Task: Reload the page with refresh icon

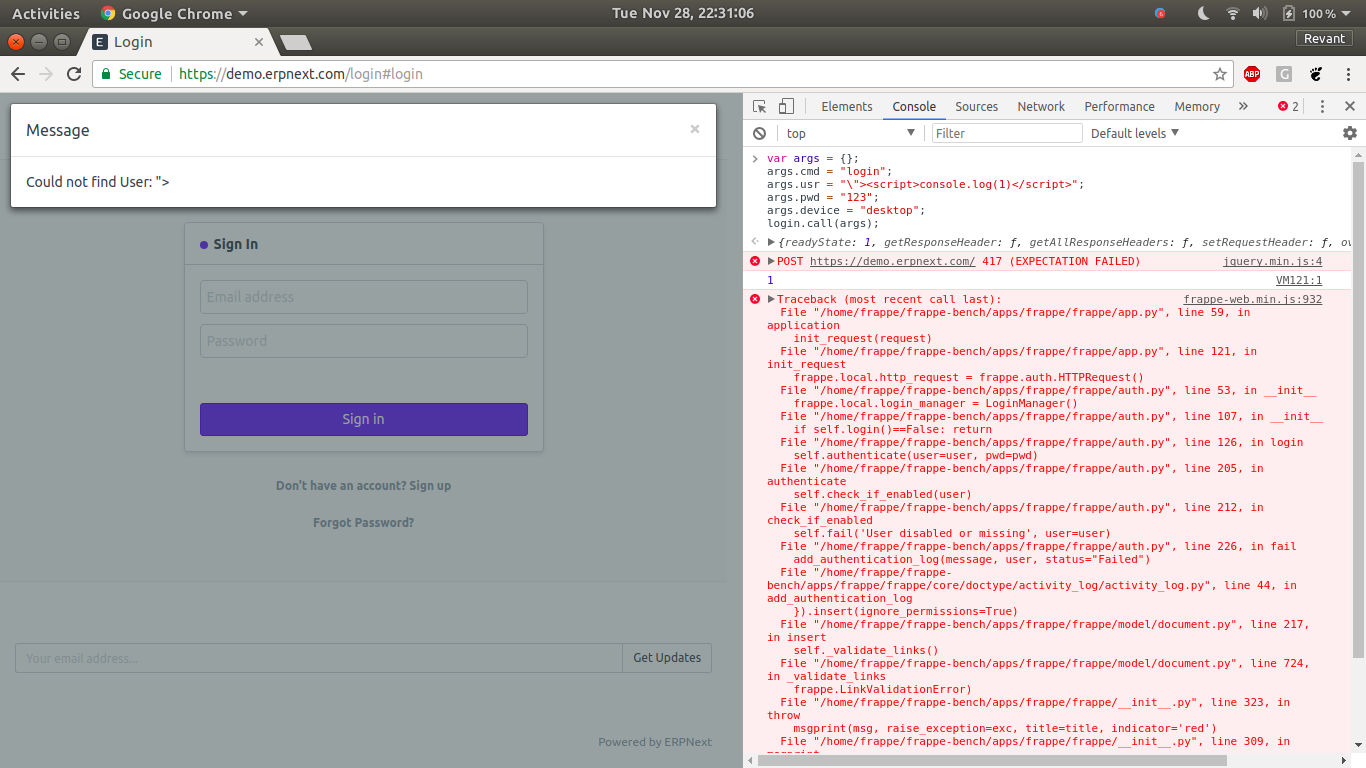Action: [x=74, y=74]
